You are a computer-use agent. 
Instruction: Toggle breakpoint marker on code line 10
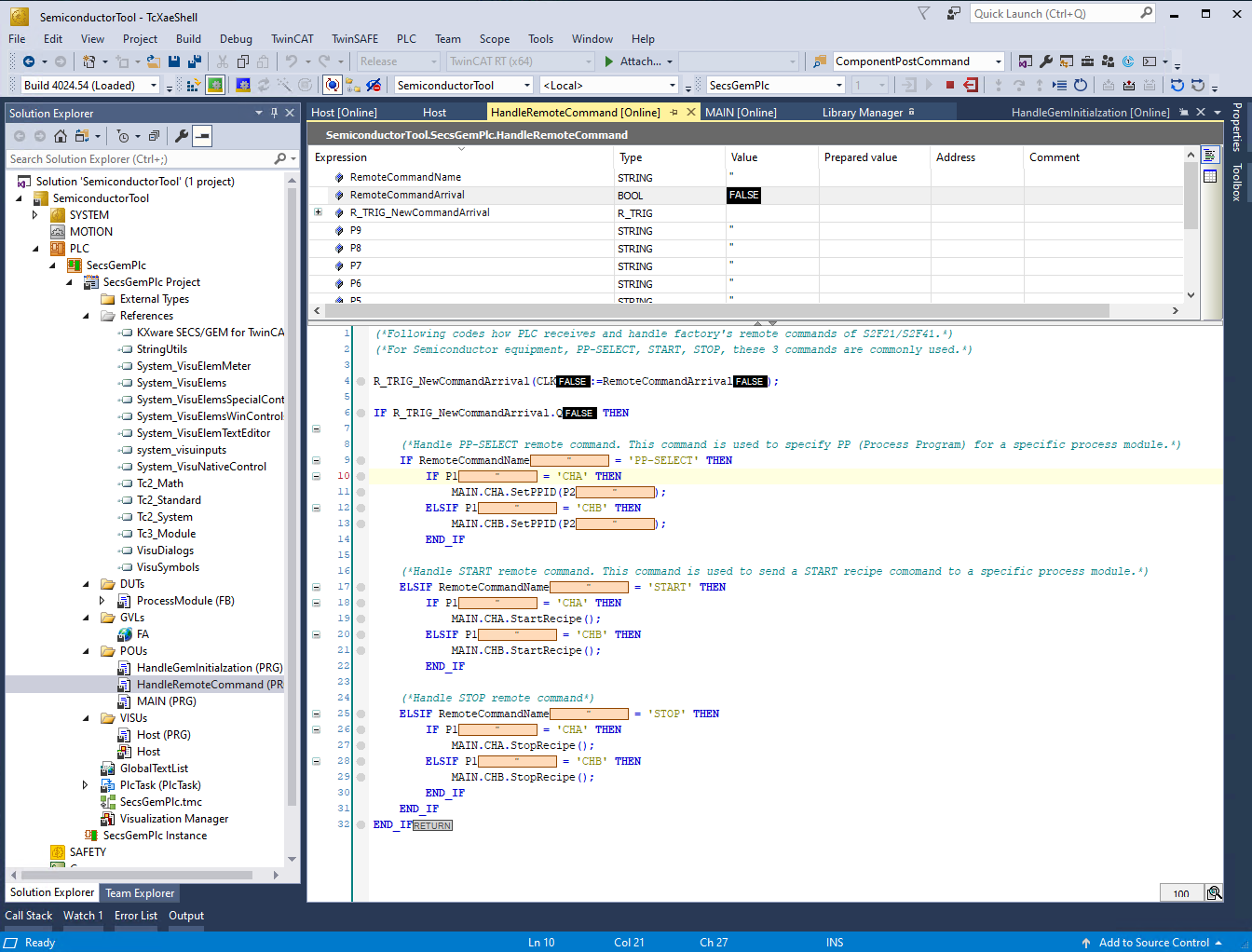click(361, 476)
